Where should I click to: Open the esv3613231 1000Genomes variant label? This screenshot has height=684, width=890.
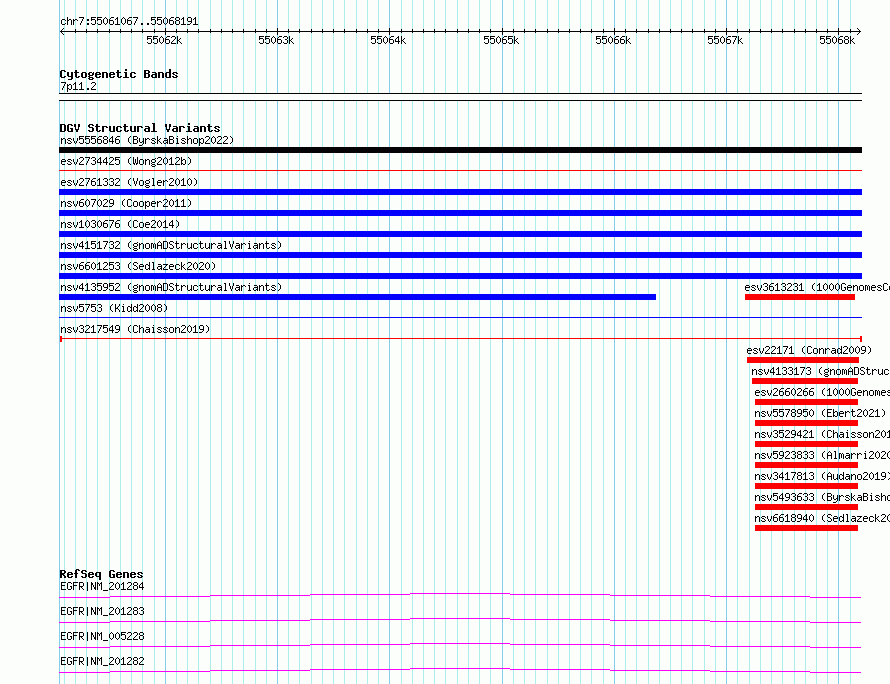(817, 287)
